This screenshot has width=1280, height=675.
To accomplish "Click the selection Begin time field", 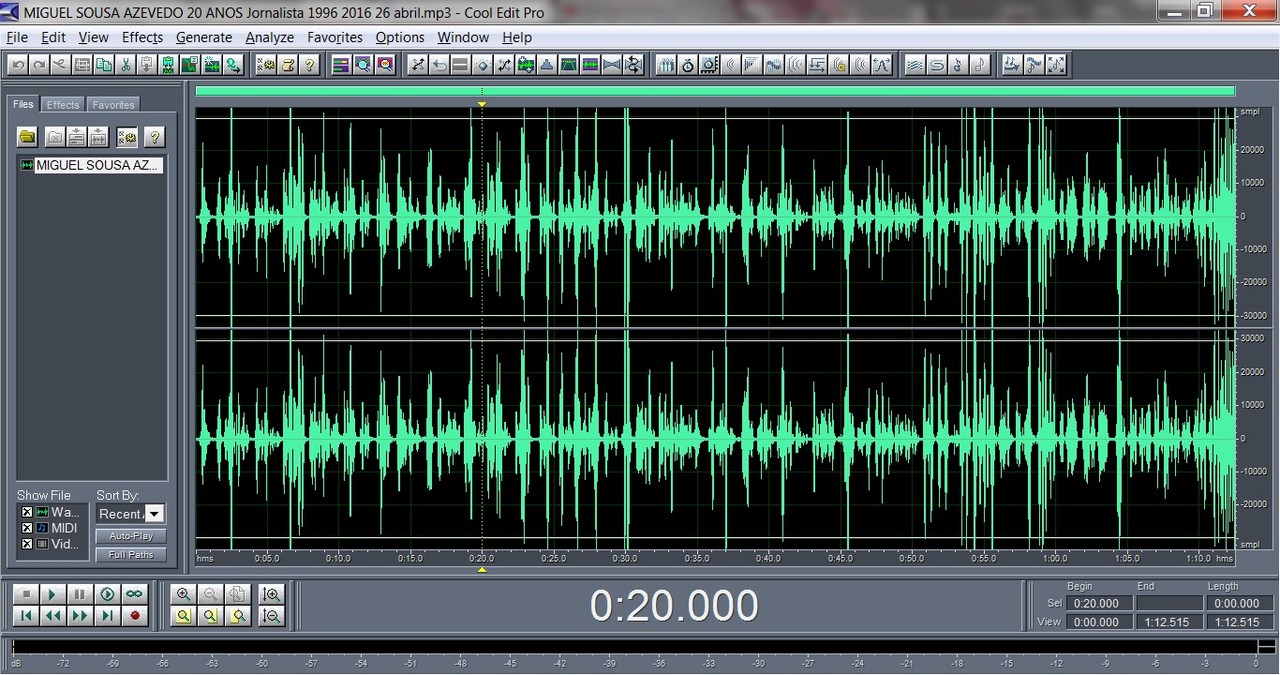I will [1097, 603].
